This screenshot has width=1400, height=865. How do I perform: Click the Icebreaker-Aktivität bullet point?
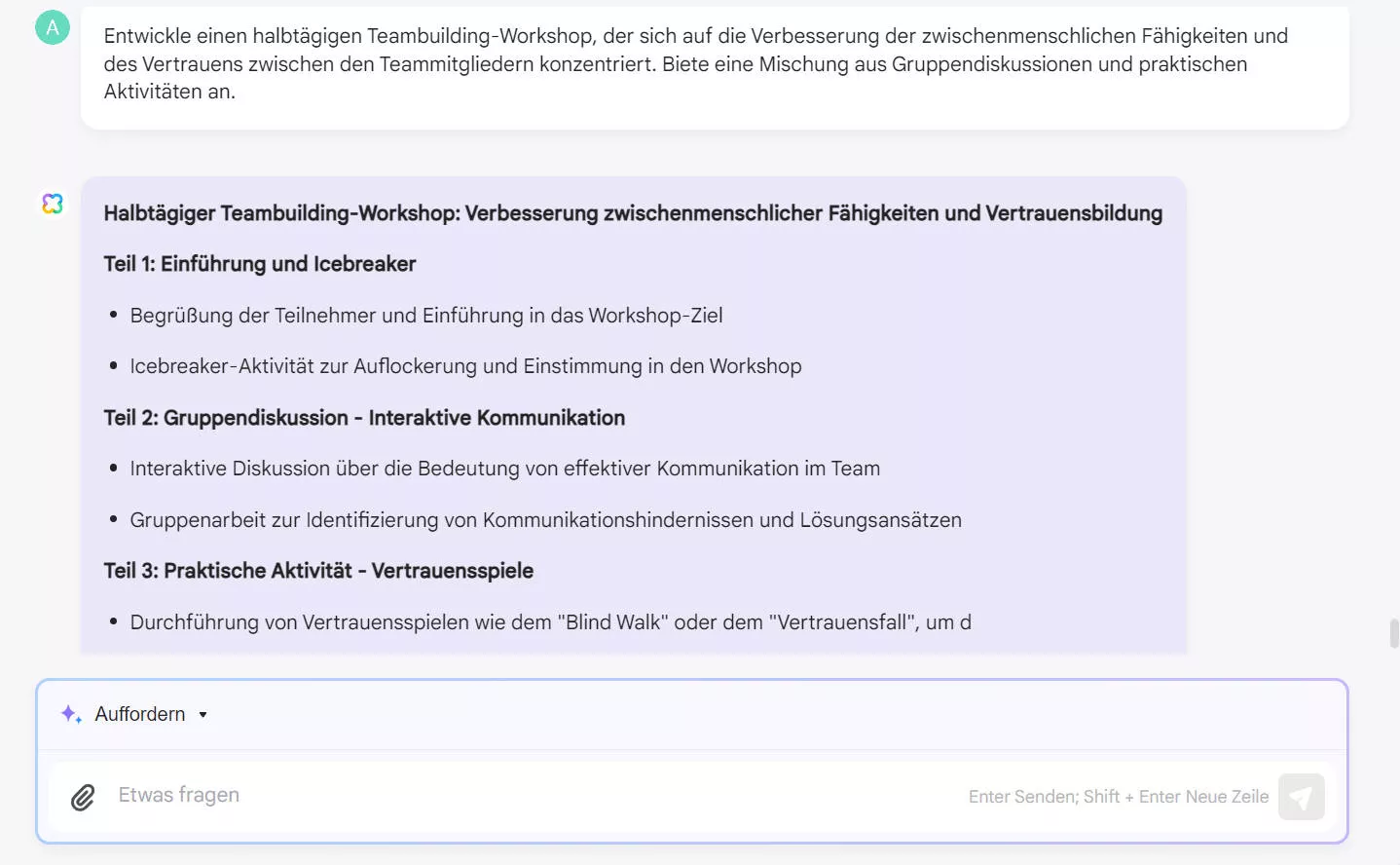point(465,365)
